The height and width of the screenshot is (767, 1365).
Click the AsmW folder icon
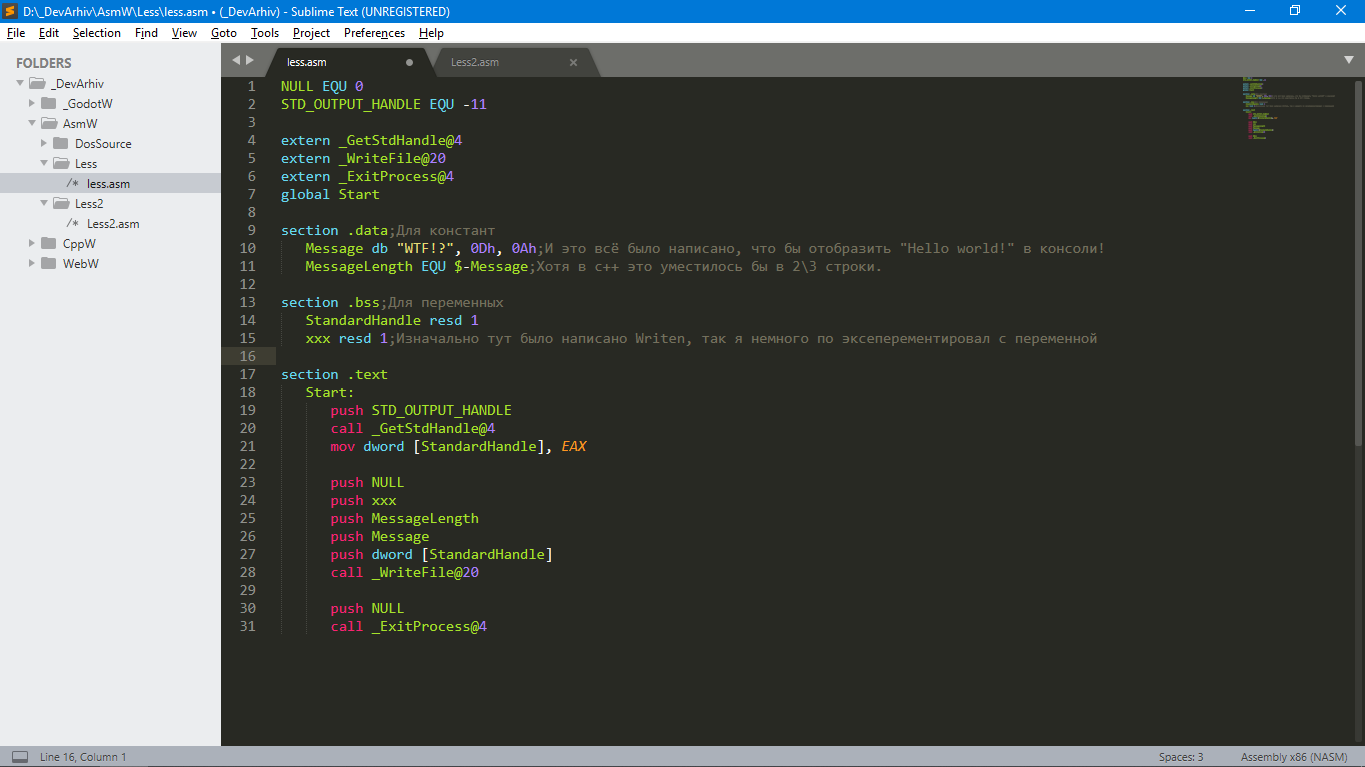tap(49, 123)
